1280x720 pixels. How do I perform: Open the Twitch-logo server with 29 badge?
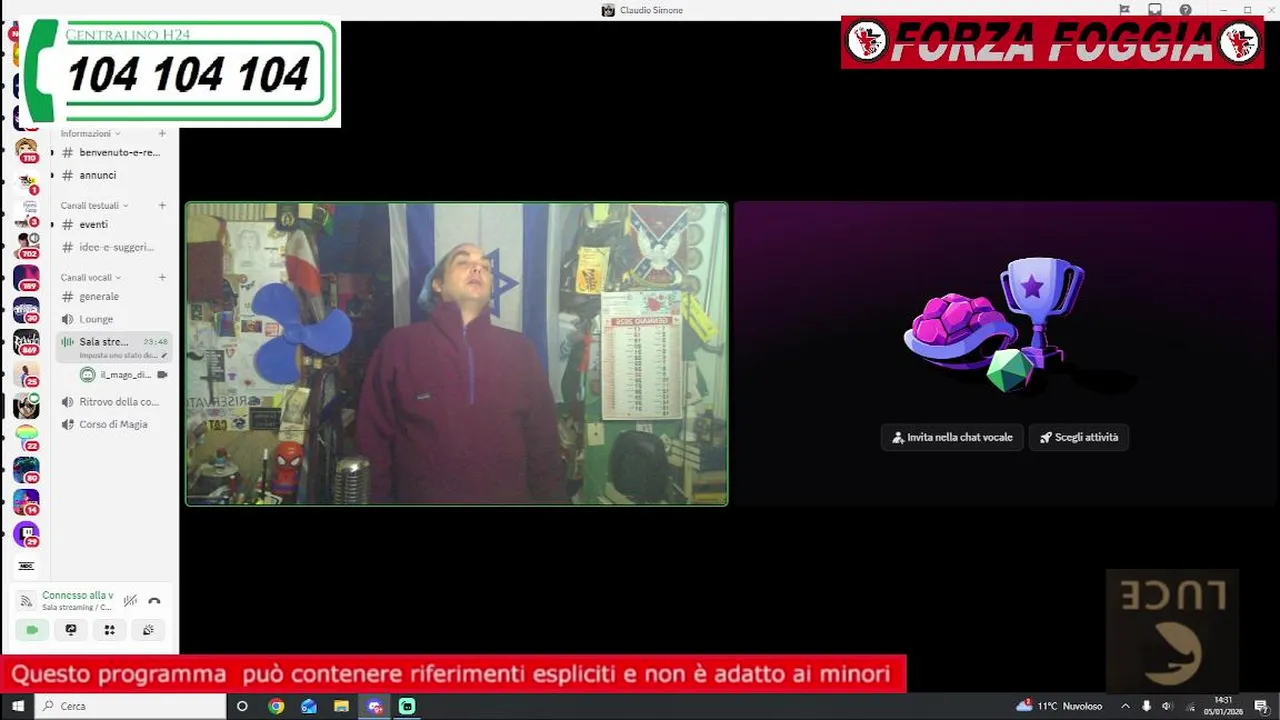click(26, 534)
